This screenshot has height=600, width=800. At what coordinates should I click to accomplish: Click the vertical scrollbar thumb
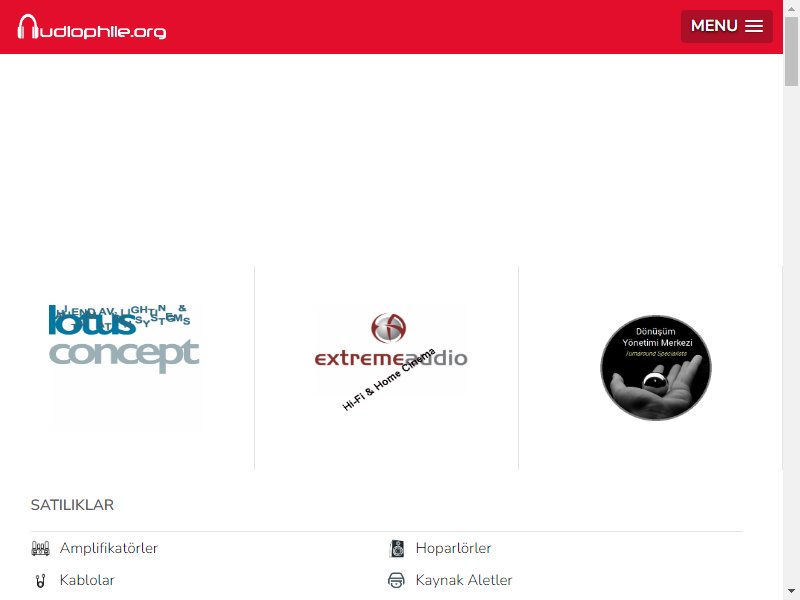[791, 51]
